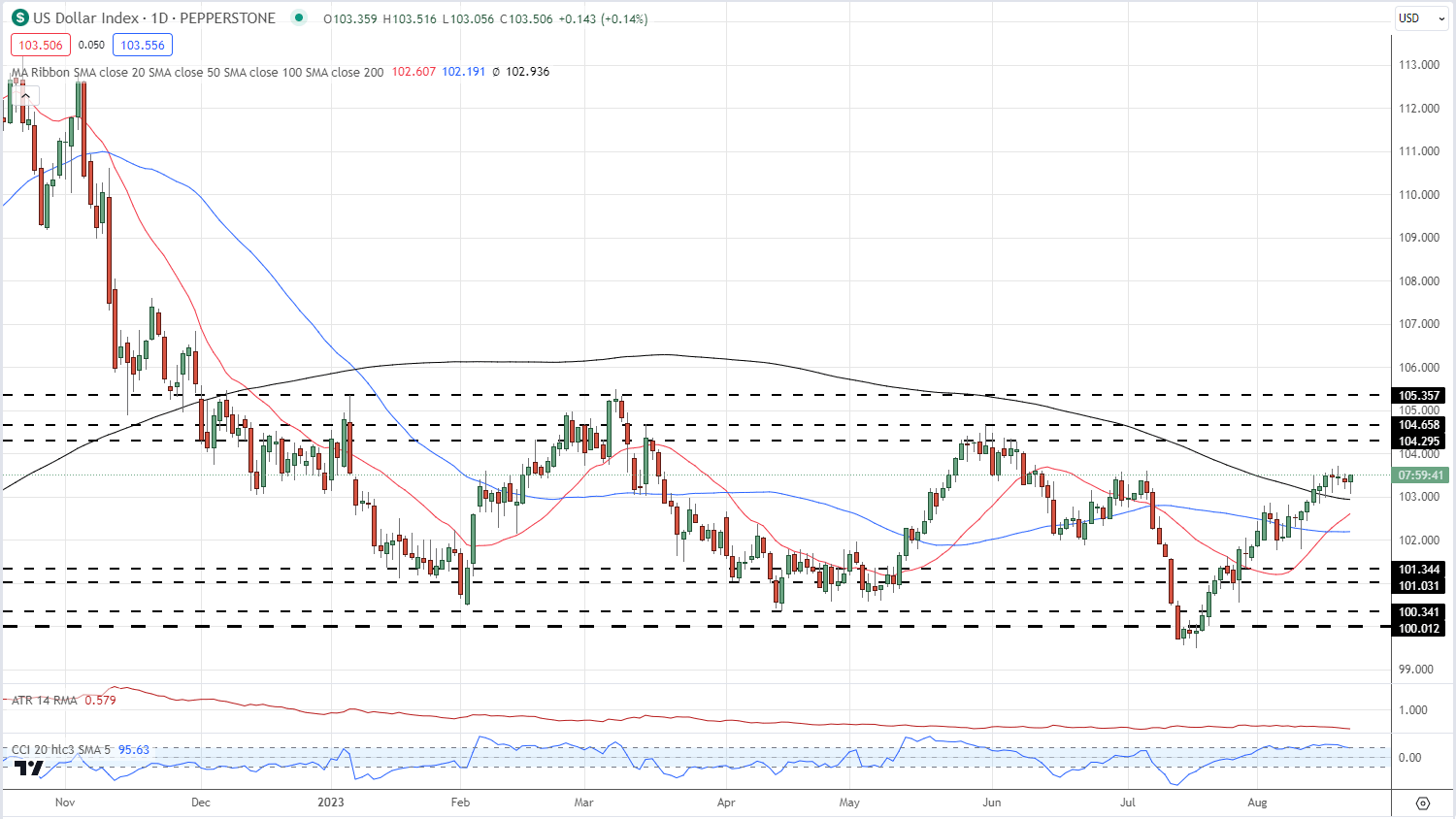Select the ATR 14 RMA indicator legend

(x=45, y=700)
